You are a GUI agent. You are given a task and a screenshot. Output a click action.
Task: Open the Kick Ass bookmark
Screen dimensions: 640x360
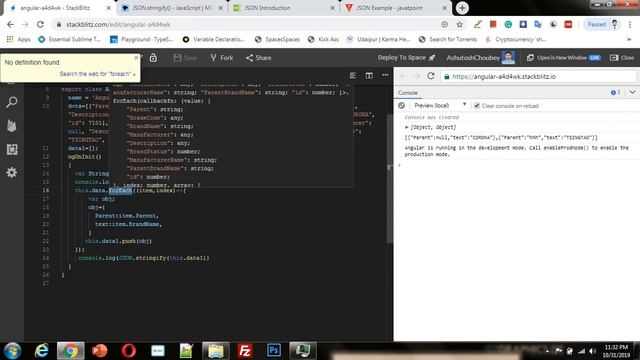[x=323, y=39]
